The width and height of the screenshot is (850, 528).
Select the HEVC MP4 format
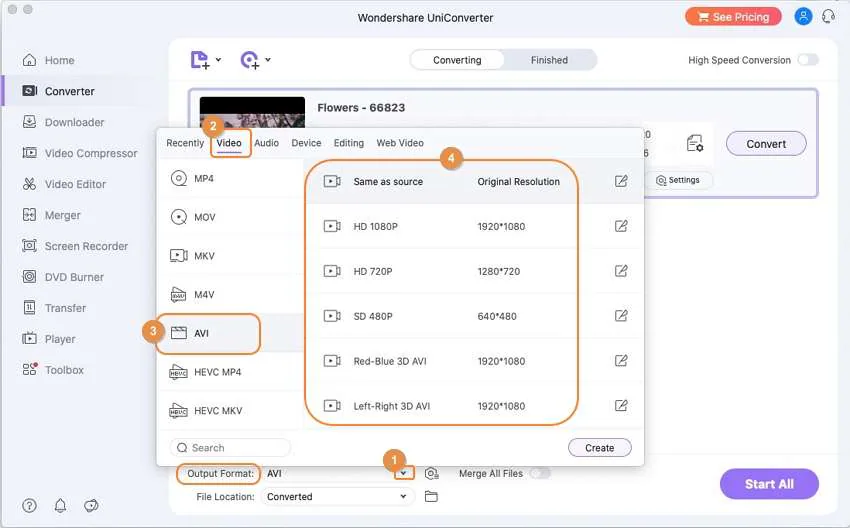230,372
